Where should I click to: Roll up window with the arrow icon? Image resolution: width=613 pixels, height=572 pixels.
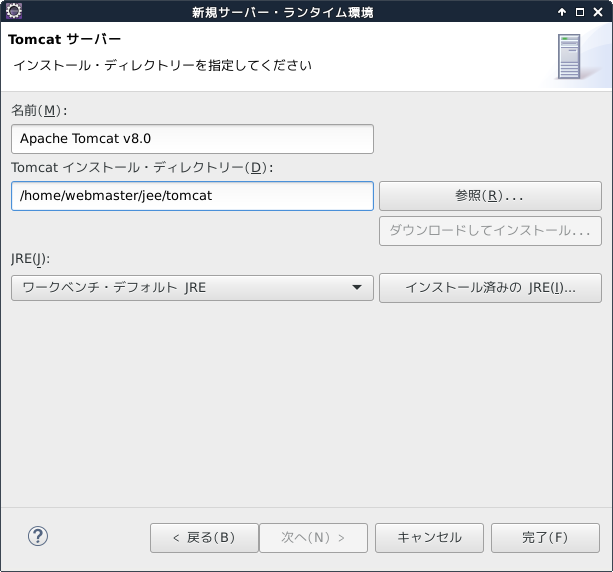(x=562, y=12)
